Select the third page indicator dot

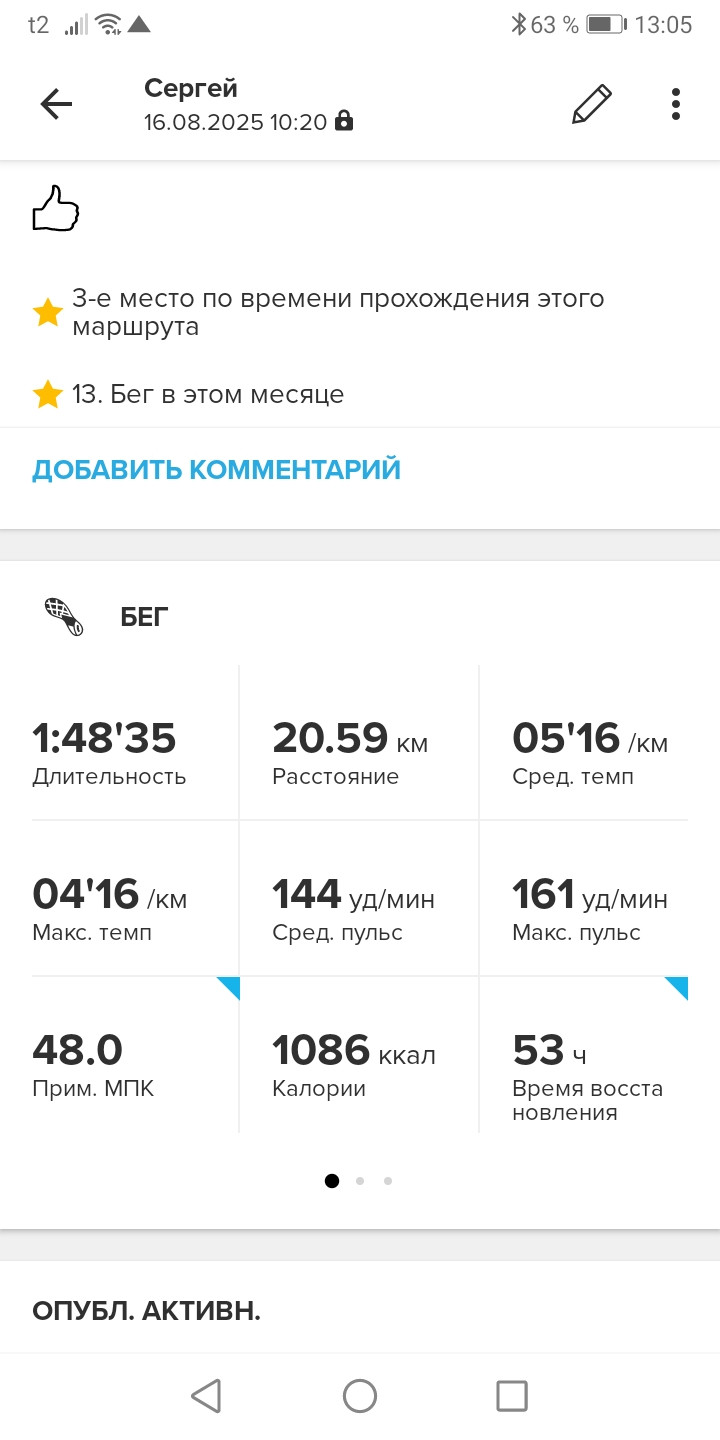pos(388,1181)
